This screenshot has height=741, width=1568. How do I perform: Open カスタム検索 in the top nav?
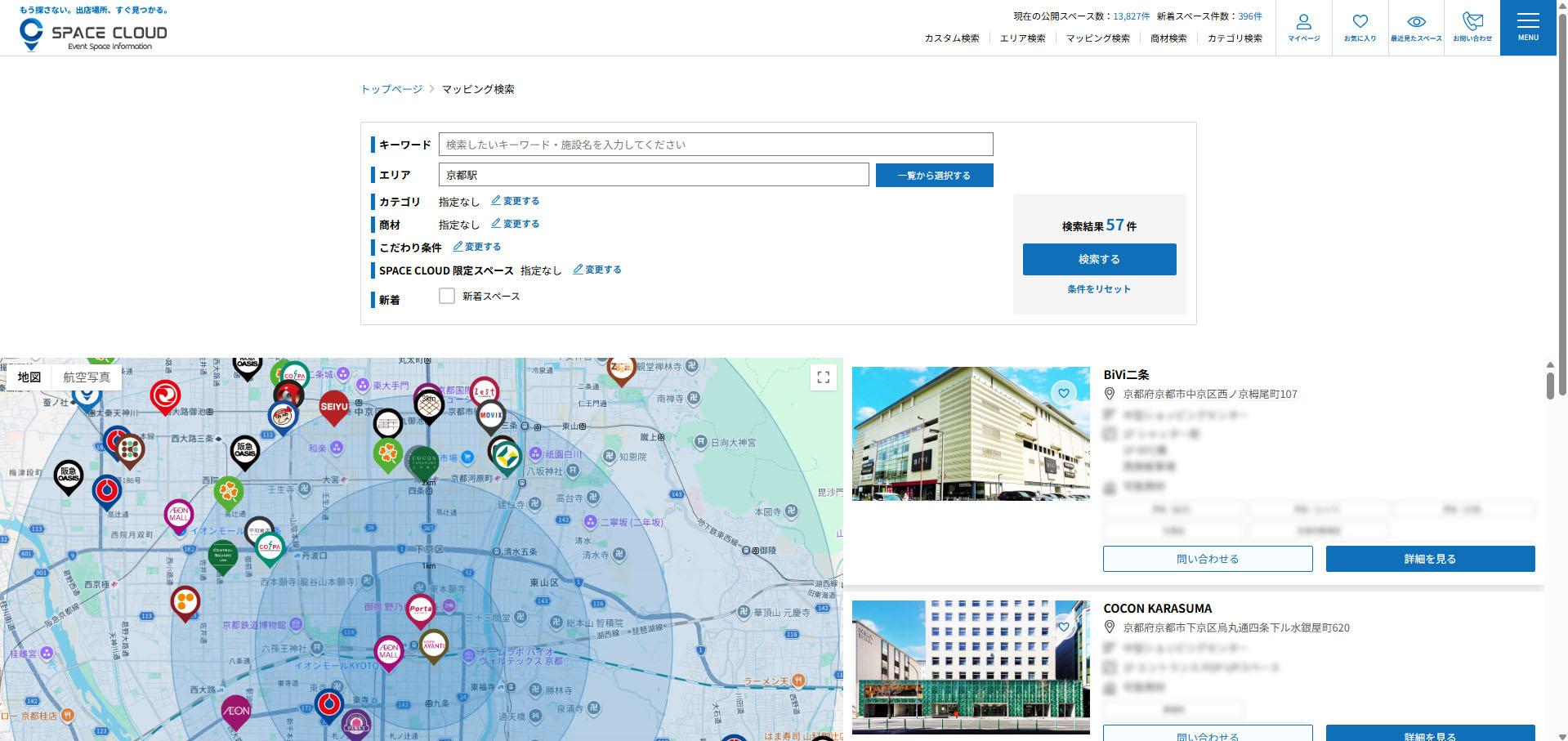click(x=952, y=38)
